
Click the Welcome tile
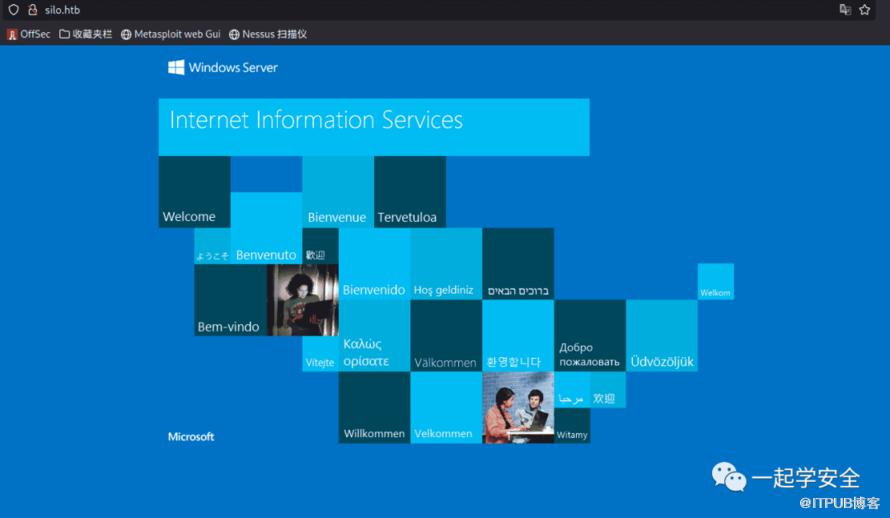click(x=195, y=192)
